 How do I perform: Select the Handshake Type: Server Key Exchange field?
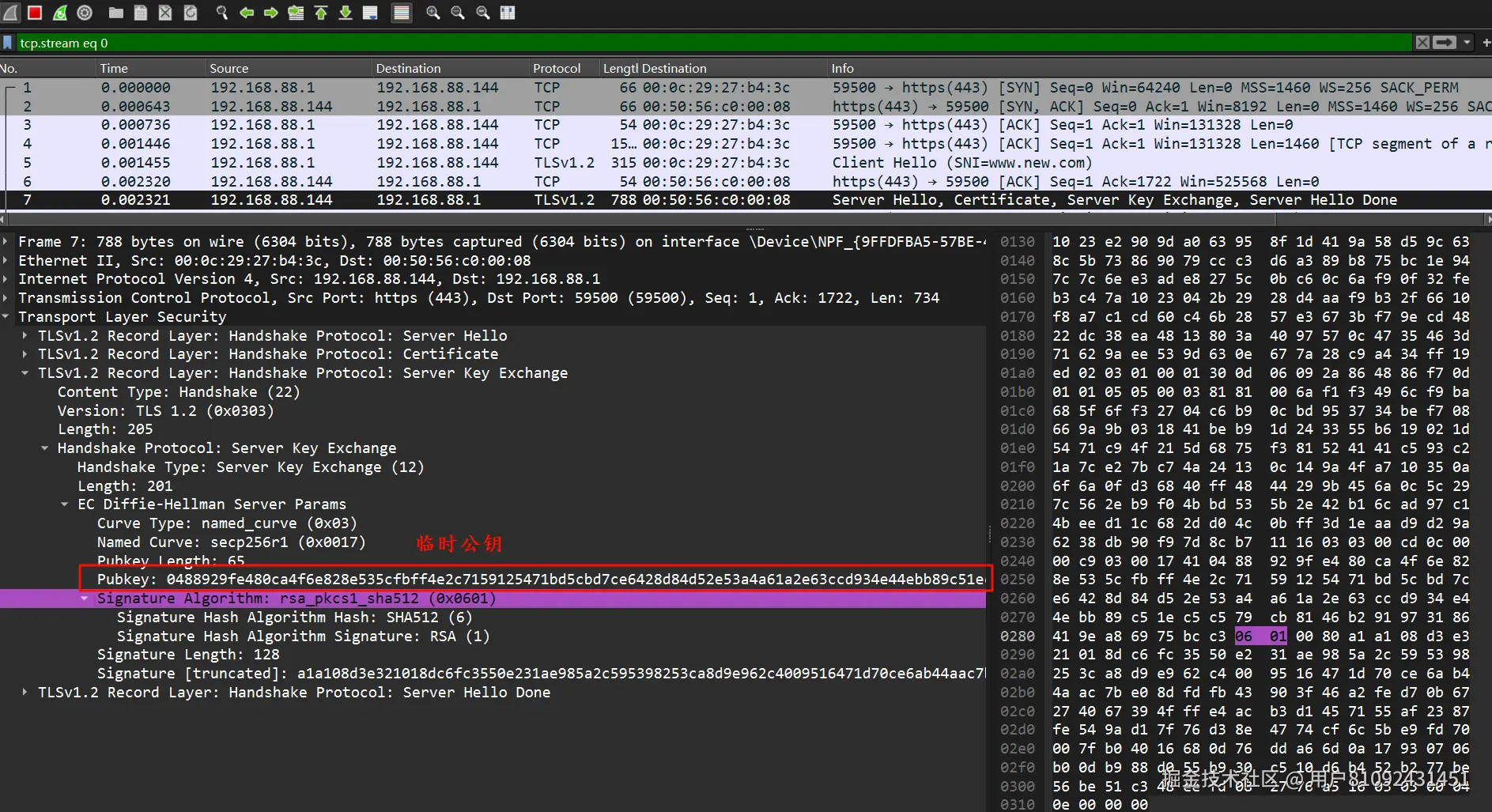[251, 467]
